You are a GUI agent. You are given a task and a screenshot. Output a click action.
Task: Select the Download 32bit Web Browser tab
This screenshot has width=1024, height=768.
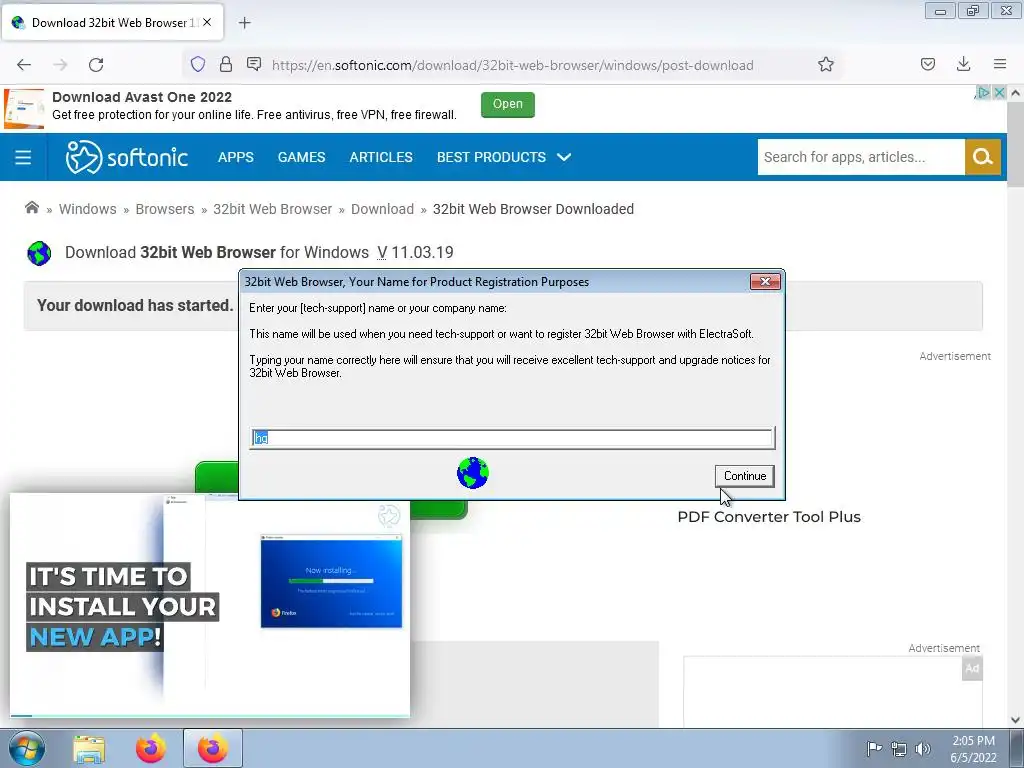pos(113,22)
